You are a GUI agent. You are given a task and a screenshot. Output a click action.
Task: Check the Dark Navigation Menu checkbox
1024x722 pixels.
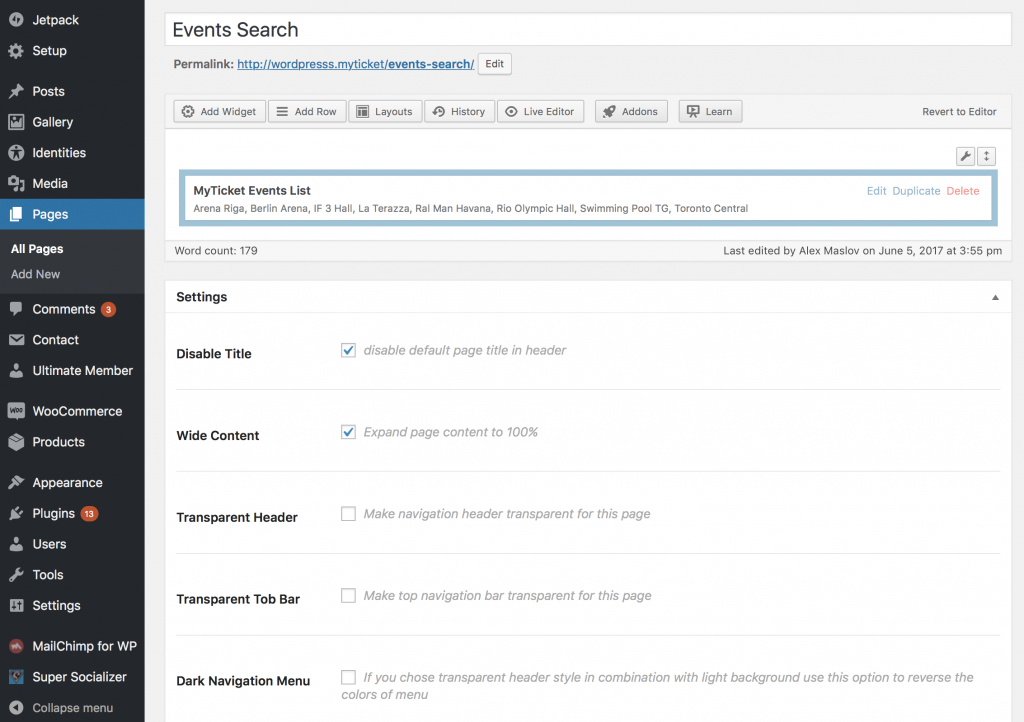tap(348, 677)
